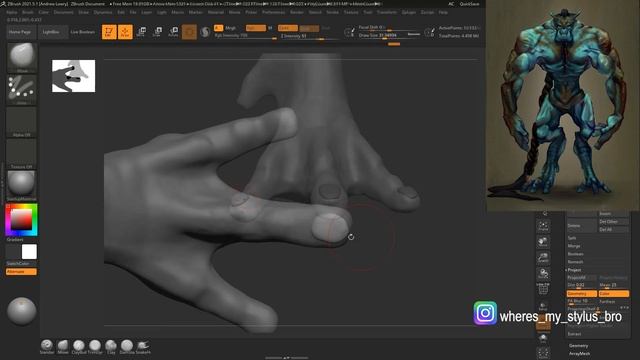Screen dimensions: 640x360
Task: Pick the Standard brush at the bottom
Action: (x=47, y=347)
